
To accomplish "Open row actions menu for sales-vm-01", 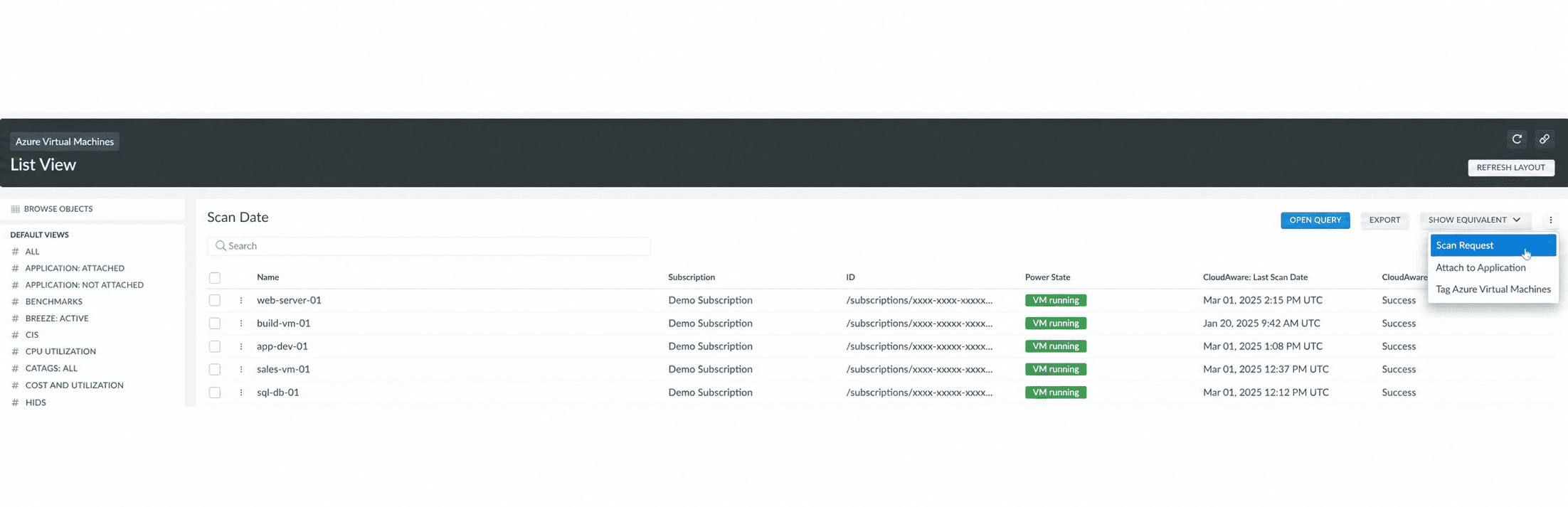I will click(x=241, y=370).
